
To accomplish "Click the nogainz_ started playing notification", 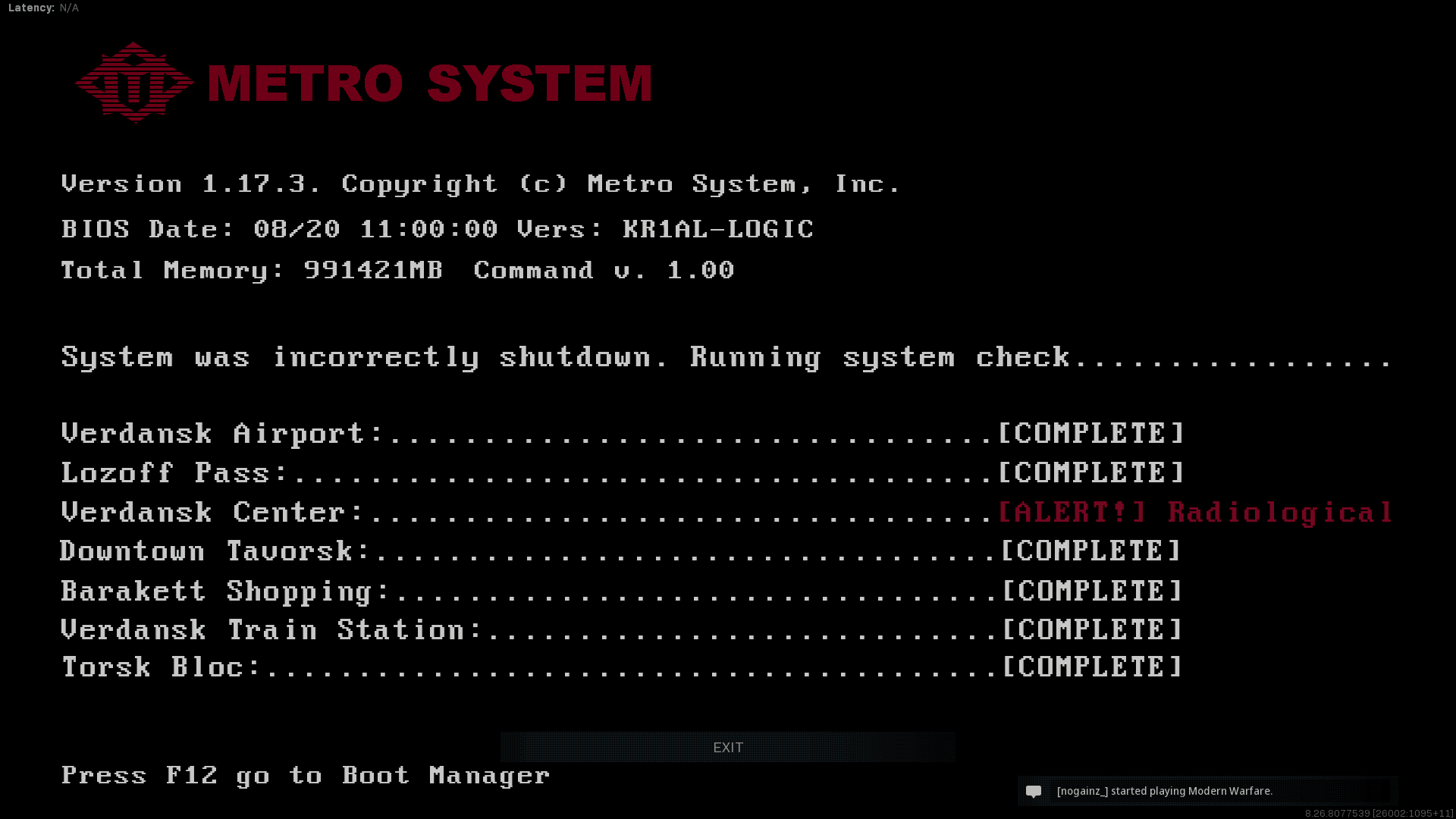I will coord(1207,791).
